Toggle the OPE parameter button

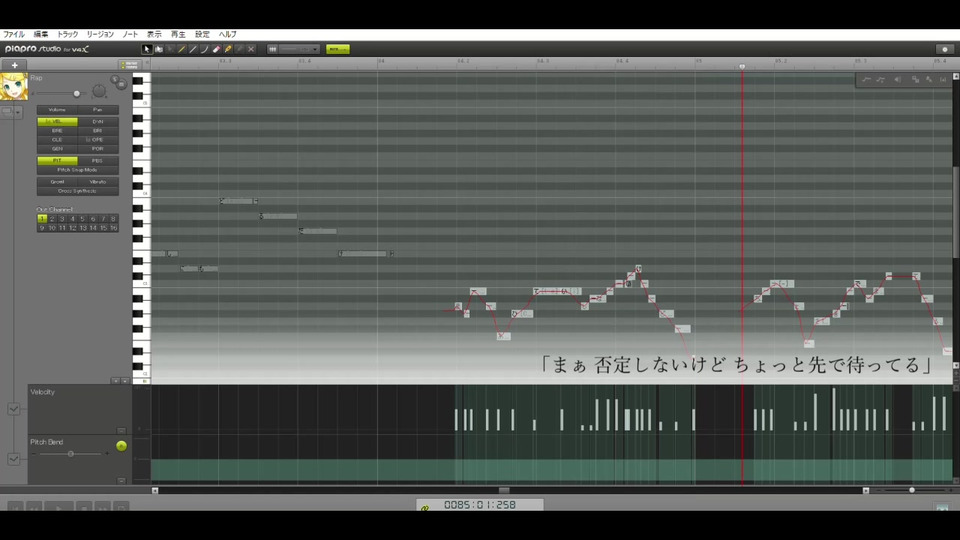98,140
